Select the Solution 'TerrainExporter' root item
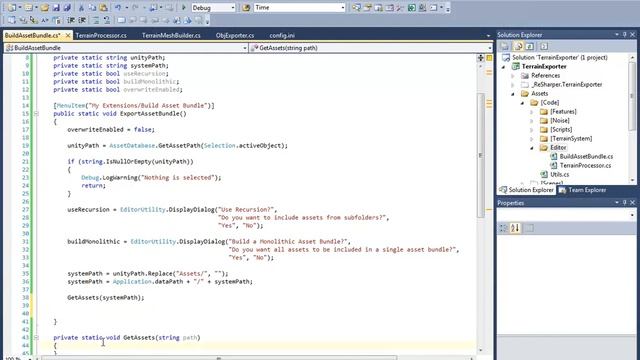640x360 pixels. coord(560,58)
